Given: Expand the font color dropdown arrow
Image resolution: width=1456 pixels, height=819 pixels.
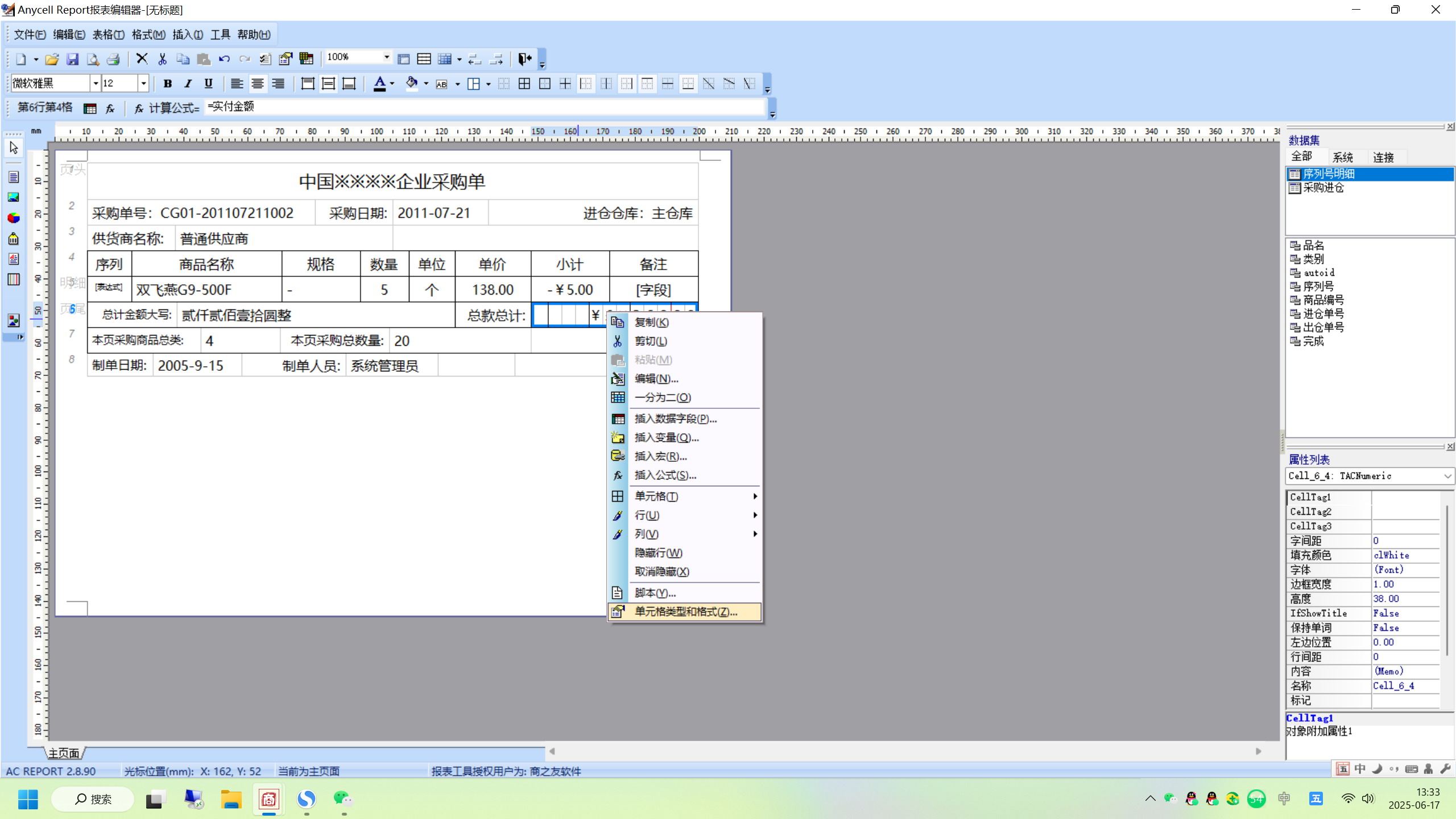Looking at the screenshot, I should 392,84.
